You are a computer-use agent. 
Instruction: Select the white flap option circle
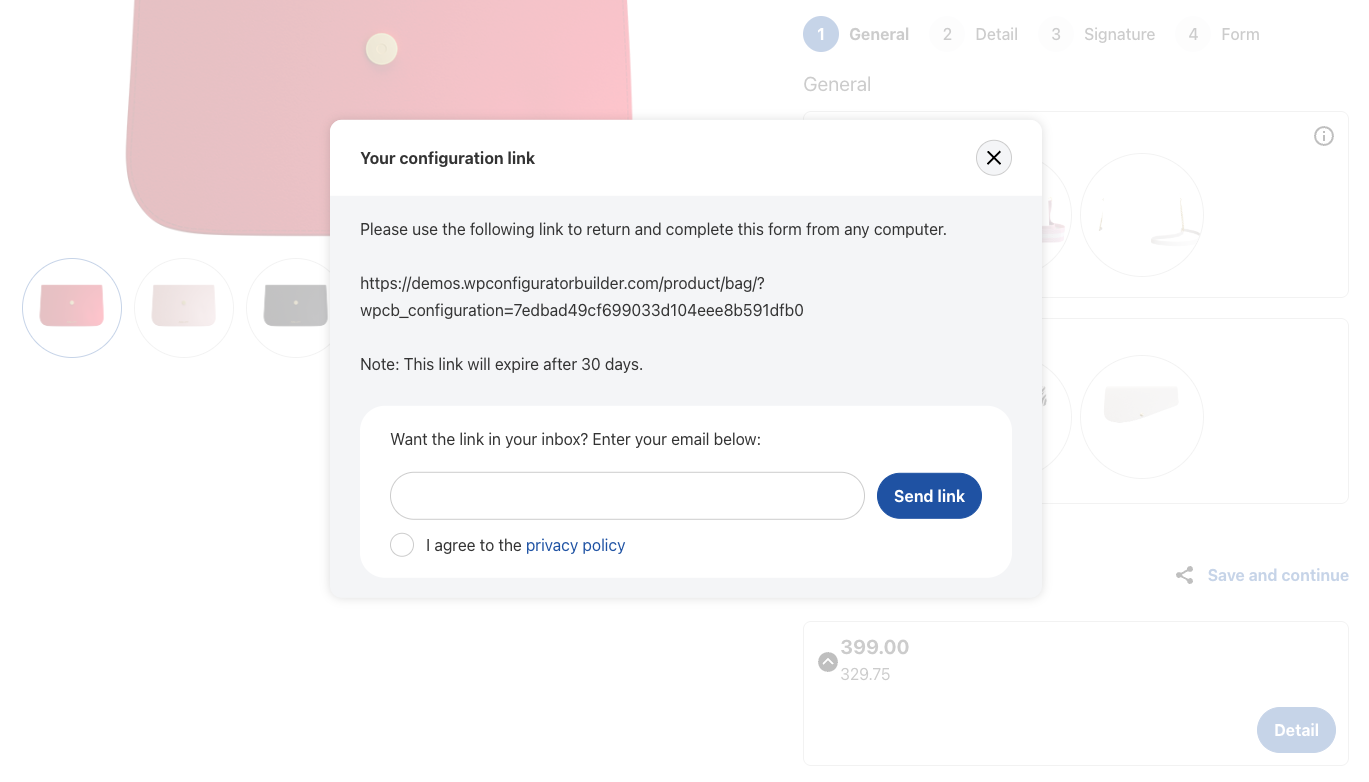[x=1141, y=416]
